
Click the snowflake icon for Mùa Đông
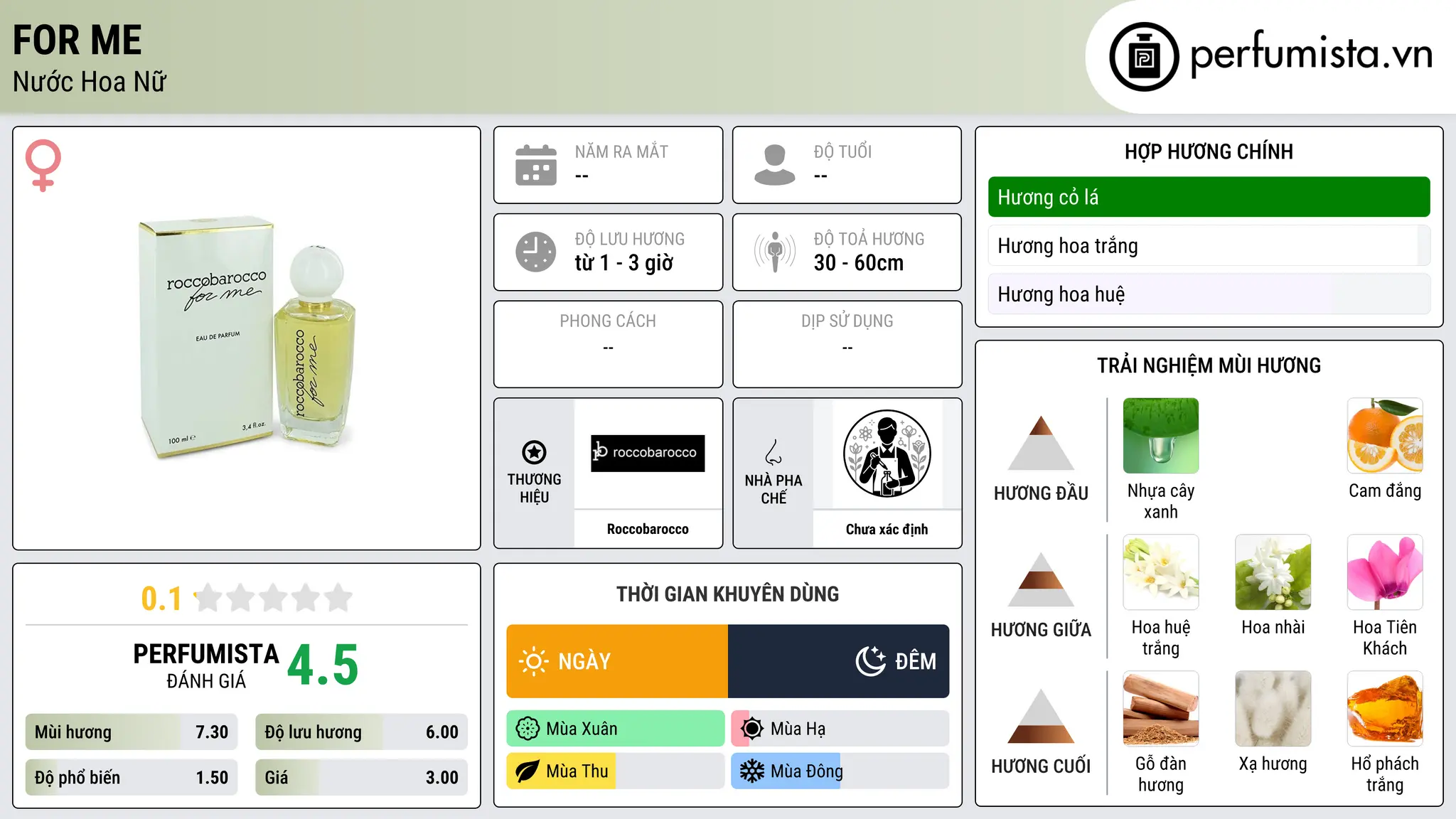751,771
